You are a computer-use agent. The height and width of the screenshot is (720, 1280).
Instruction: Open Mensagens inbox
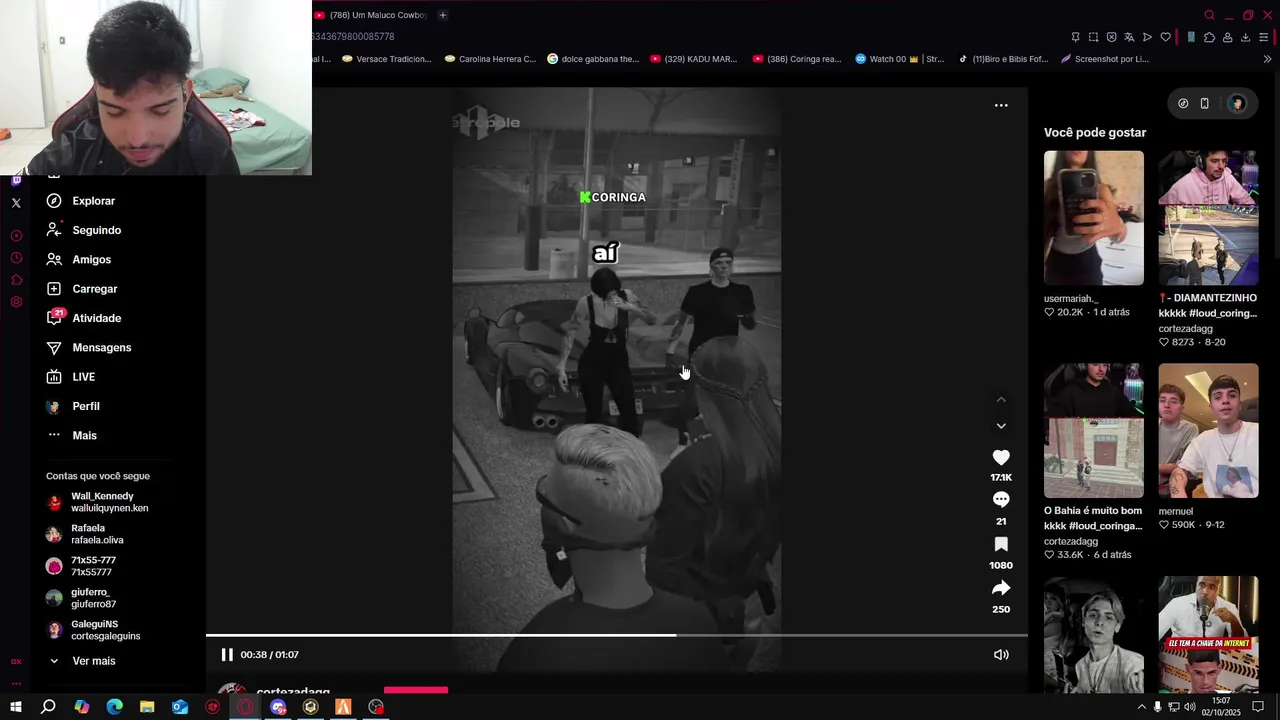[x=89, y=347]
